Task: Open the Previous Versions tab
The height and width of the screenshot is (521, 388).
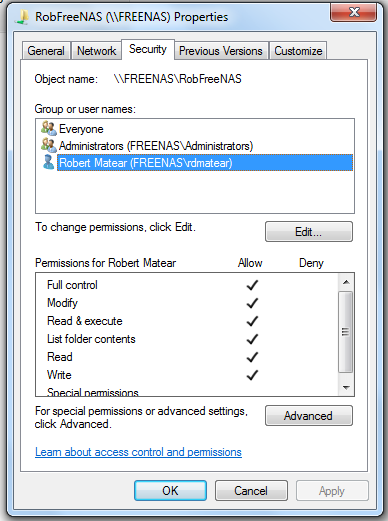Action: point(221,51)
